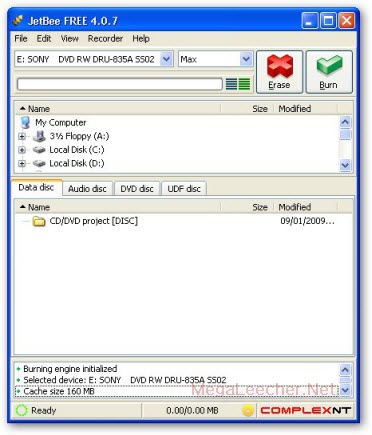
Task: Click the COMPLEXNT logo
Action: point(306,411)
